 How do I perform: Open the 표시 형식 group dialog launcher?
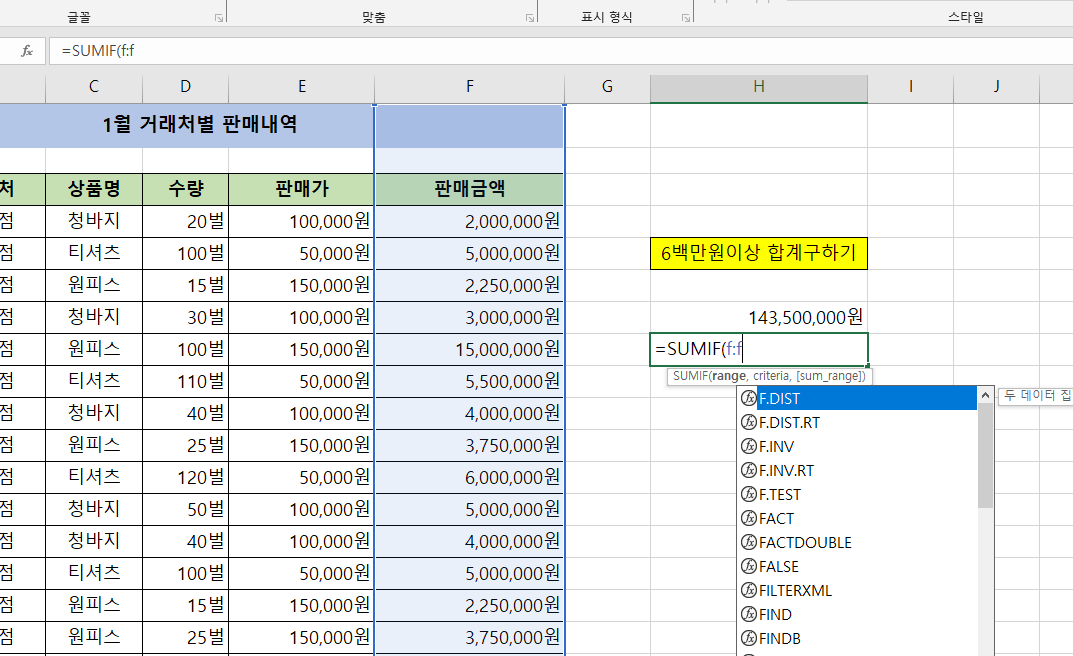pos(686,18)
